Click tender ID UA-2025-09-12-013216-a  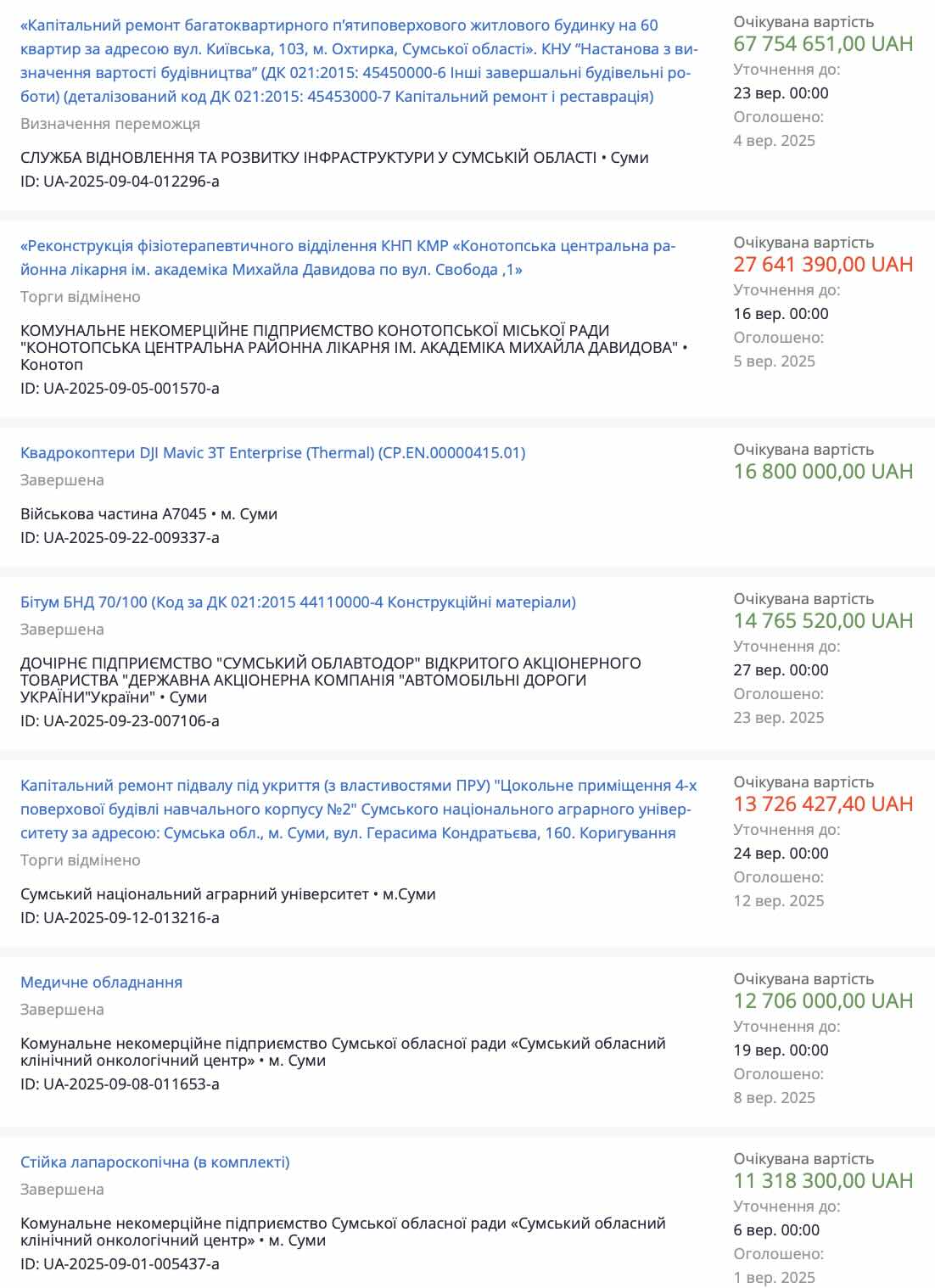click(120, 918)
